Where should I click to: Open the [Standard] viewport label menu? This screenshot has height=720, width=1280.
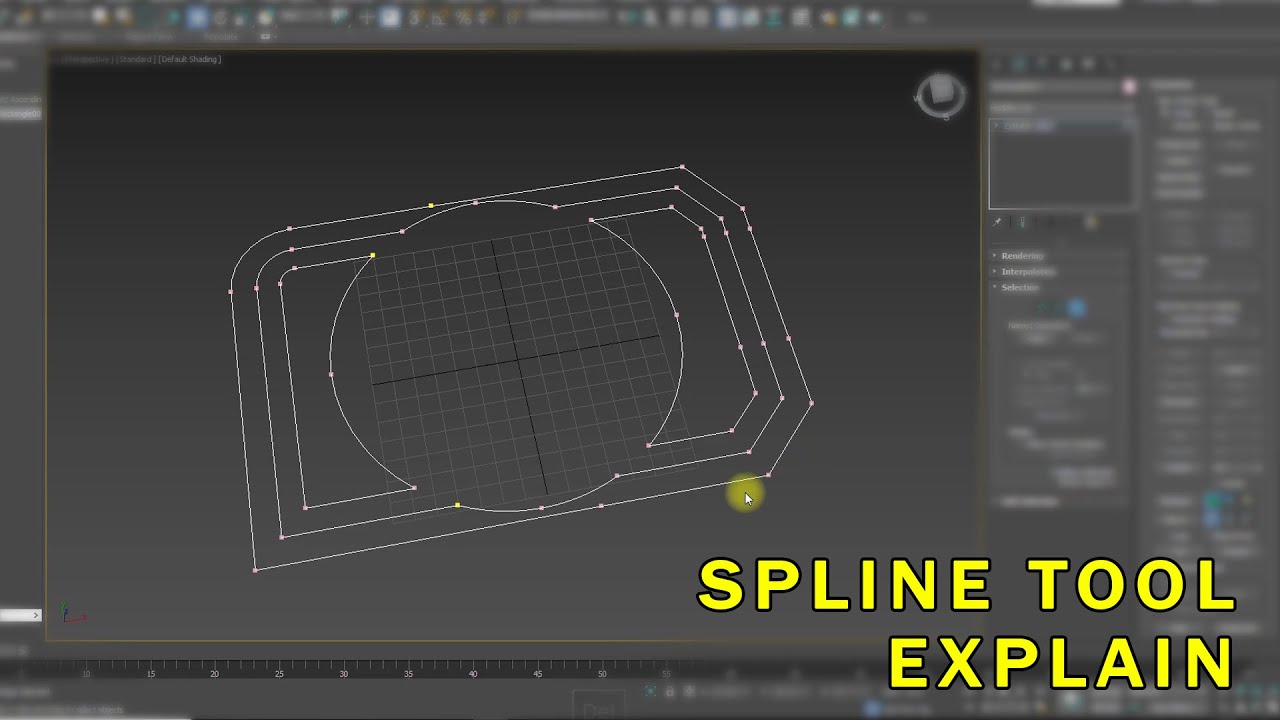point(136,60)
